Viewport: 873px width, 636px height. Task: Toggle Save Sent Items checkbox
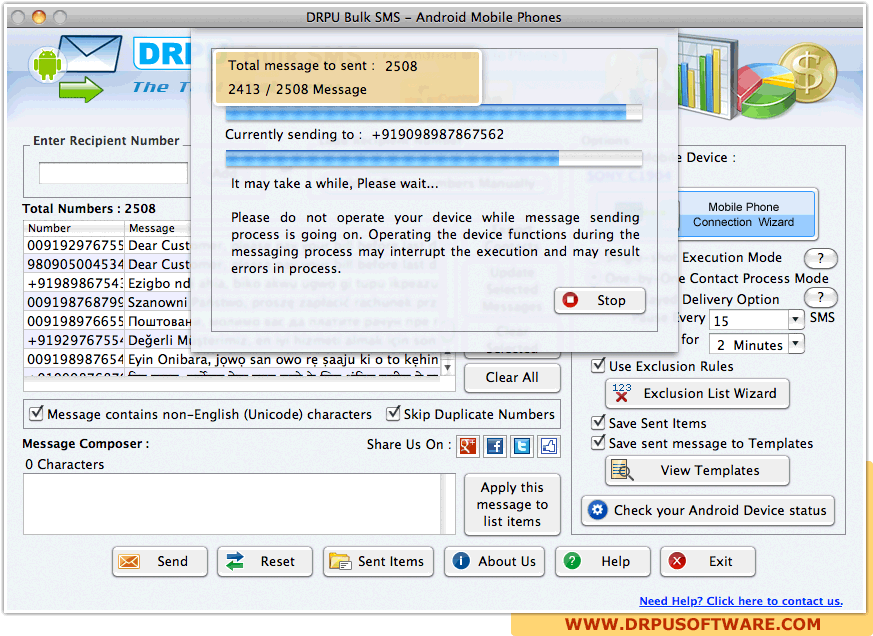[598, 422]
